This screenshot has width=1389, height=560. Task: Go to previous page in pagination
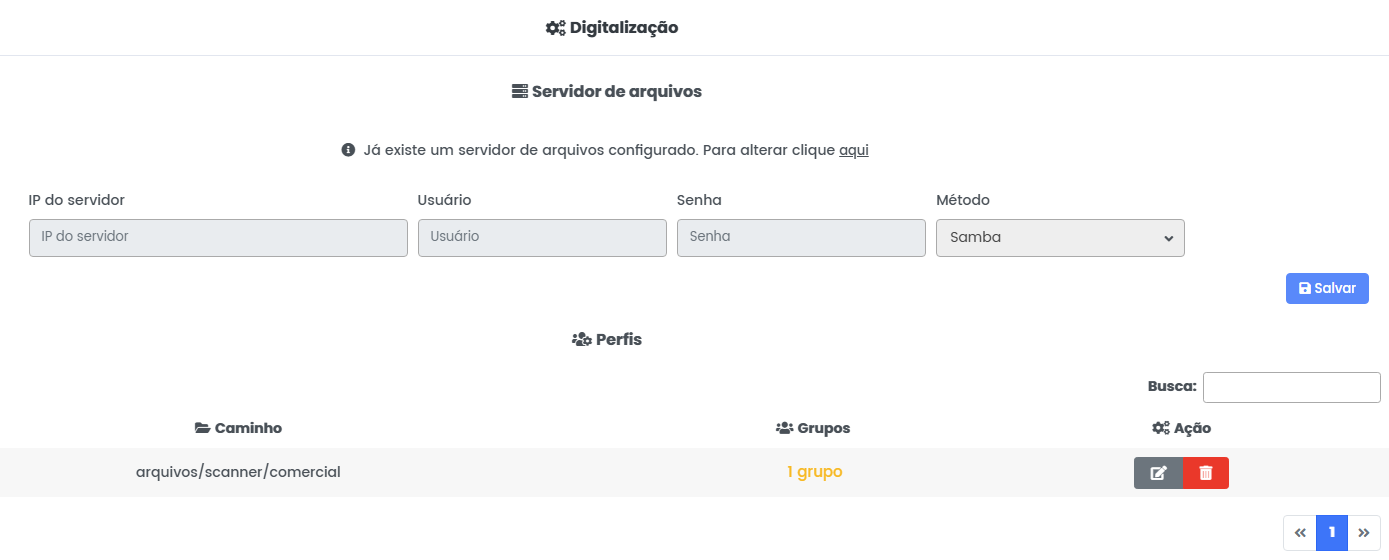(x=1300, y=533)
